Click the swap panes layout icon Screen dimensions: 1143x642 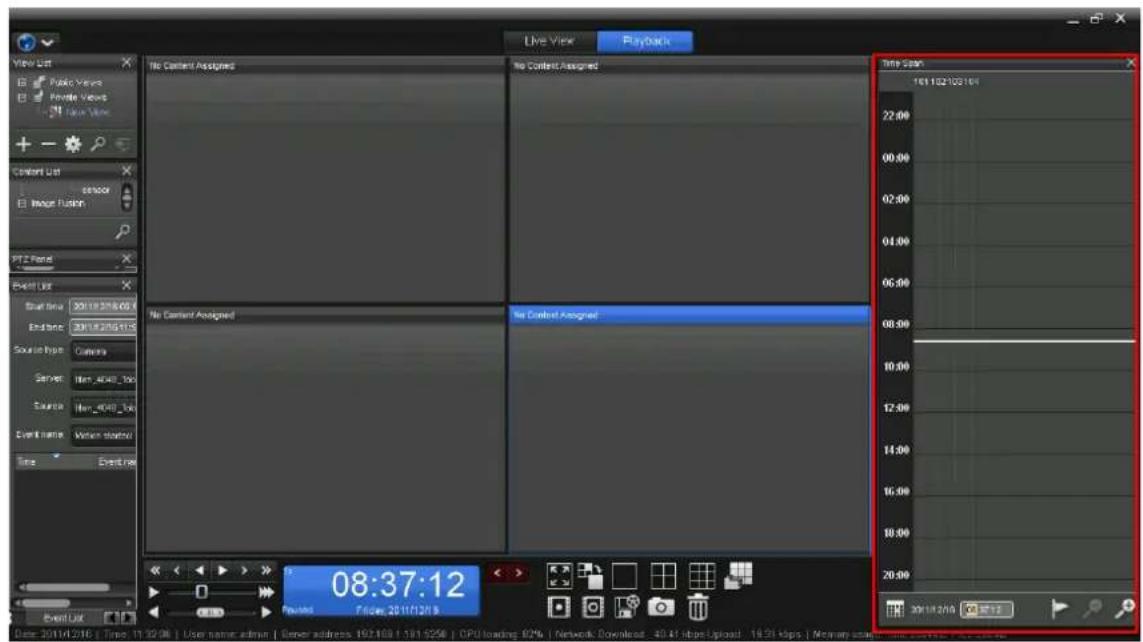point(591,576)
